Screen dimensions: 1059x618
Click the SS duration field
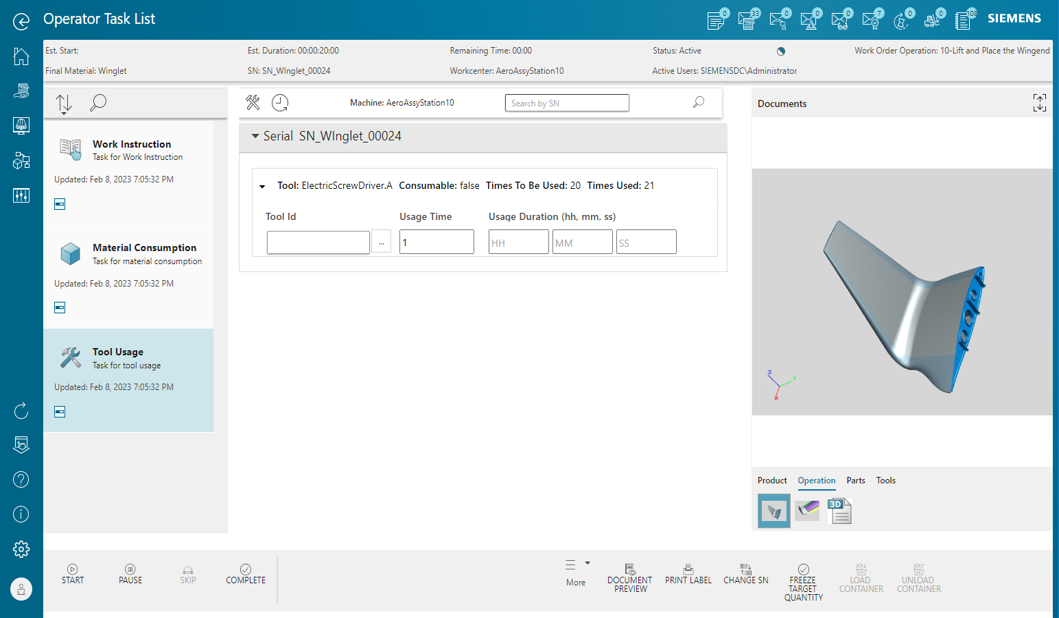tap(646, 242)
